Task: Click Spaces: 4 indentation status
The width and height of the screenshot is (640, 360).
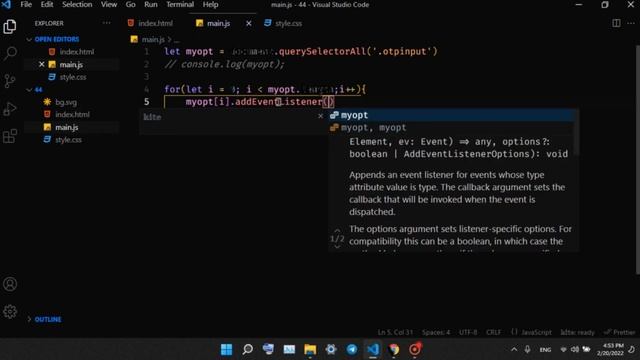Action: pos(436,332)
